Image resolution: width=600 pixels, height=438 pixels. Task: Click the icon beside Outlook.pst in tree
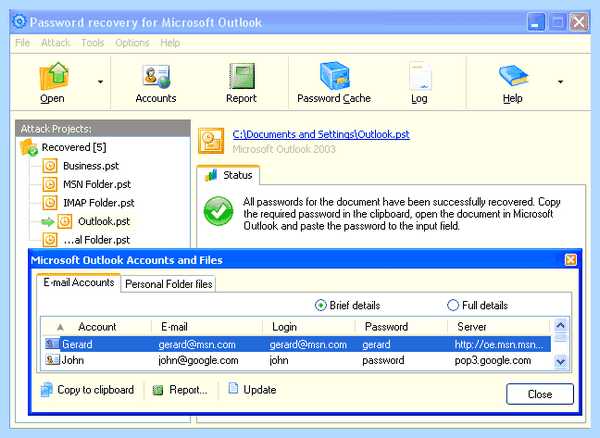tap(65, 221)
